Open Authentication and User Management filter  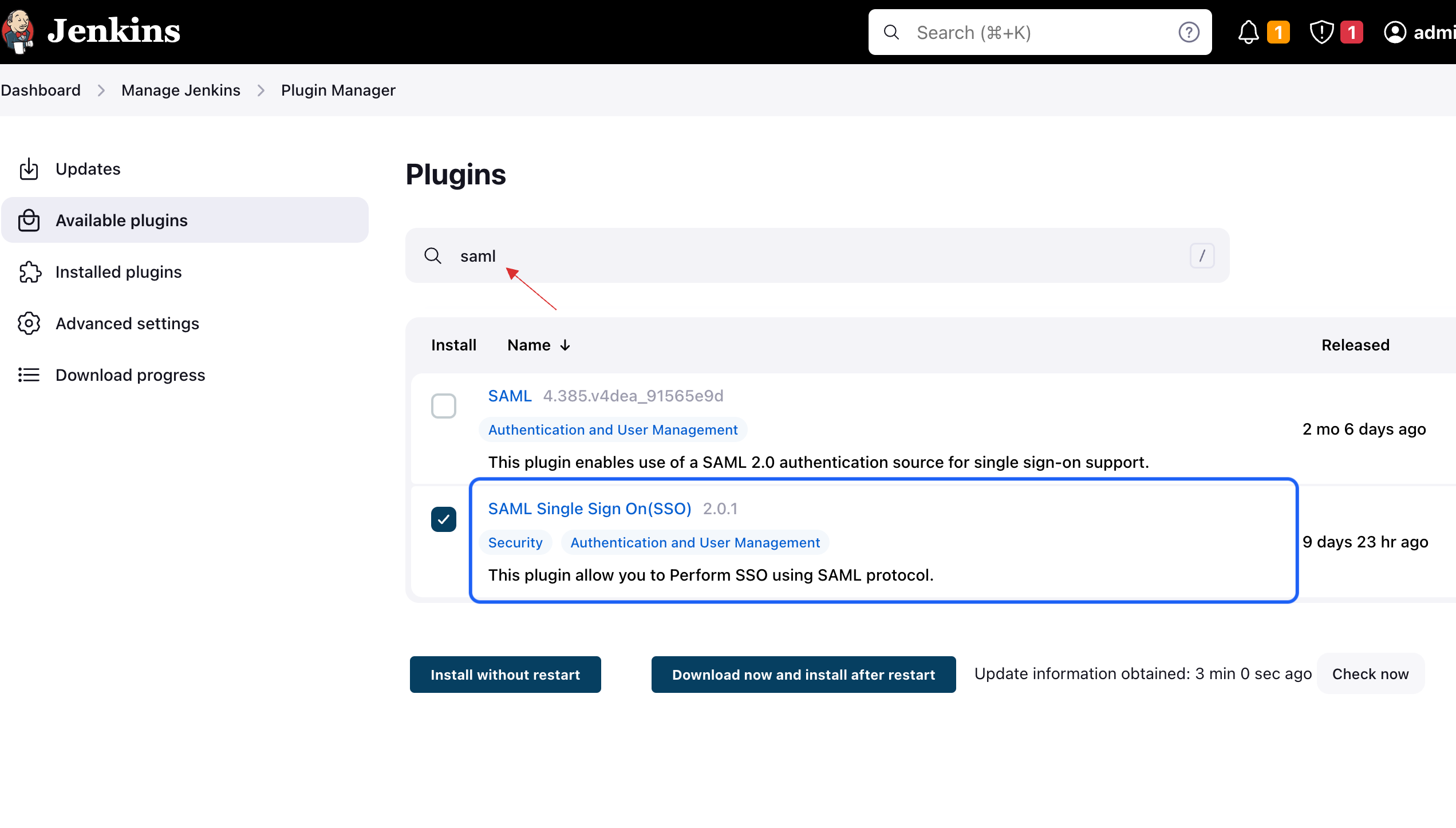click(x=613, y=429)
